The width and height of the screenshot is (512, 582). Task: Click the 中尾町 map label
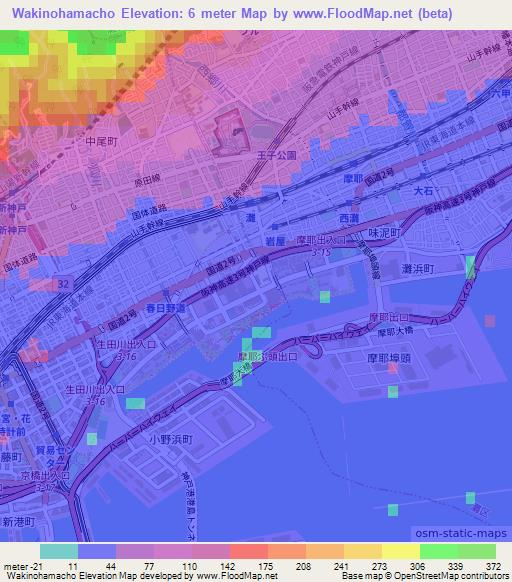(101, 141)
